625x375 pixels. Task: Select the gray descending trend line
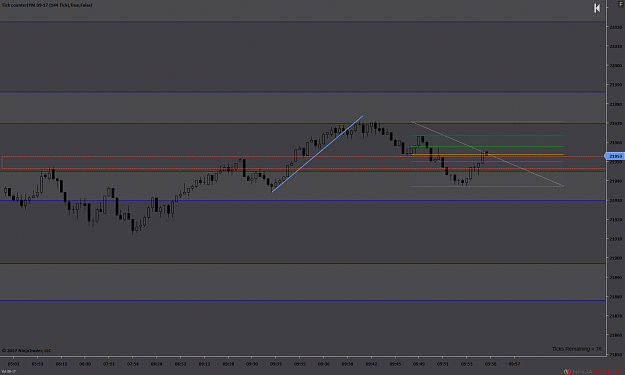pos(487,154)
